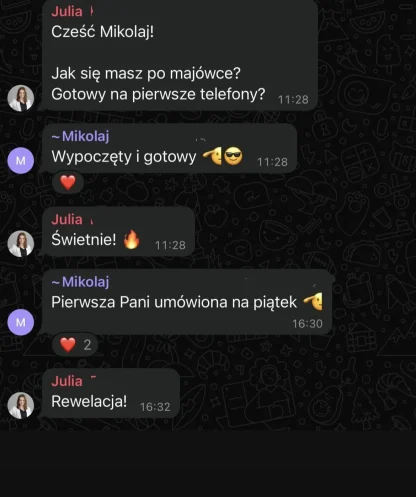
Task: Click the heart reaction with count 2
Action: point(75,345)
